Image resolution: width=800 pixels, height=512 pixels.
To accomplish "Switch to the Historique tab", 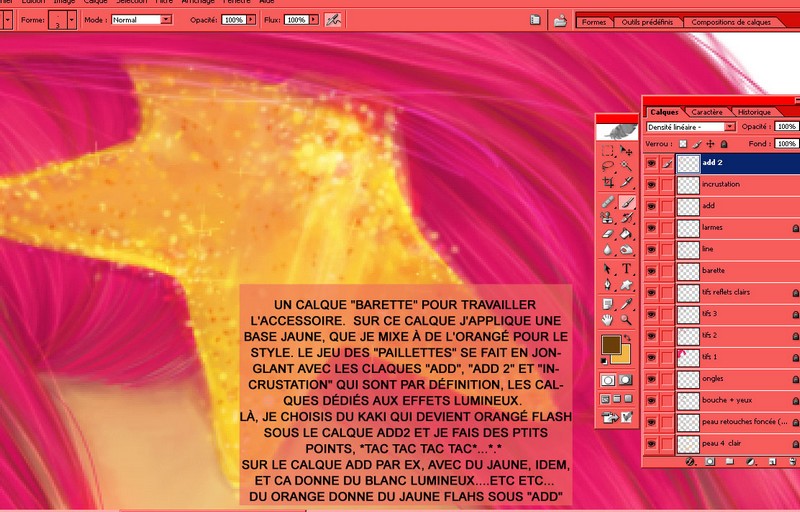I will point(754,112).
